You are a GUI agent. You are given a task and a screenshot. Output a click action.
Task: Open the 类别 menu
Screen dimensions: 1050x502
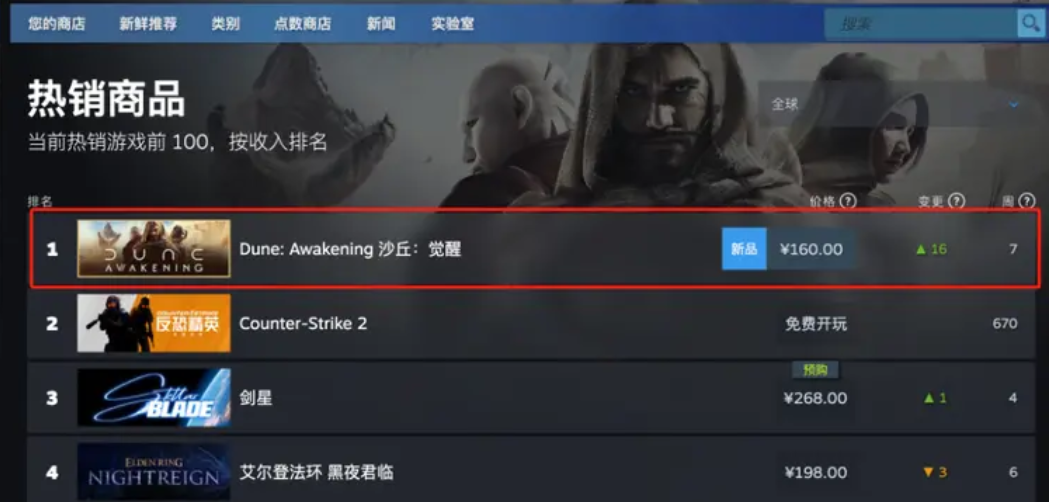click(226, 25)
